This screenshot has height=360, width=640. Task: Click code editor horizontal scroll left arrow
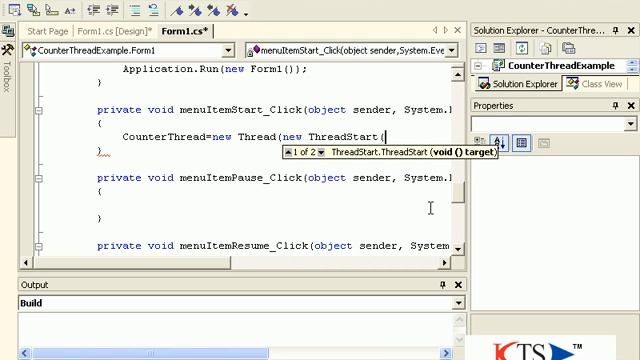[x=26, y=263]
